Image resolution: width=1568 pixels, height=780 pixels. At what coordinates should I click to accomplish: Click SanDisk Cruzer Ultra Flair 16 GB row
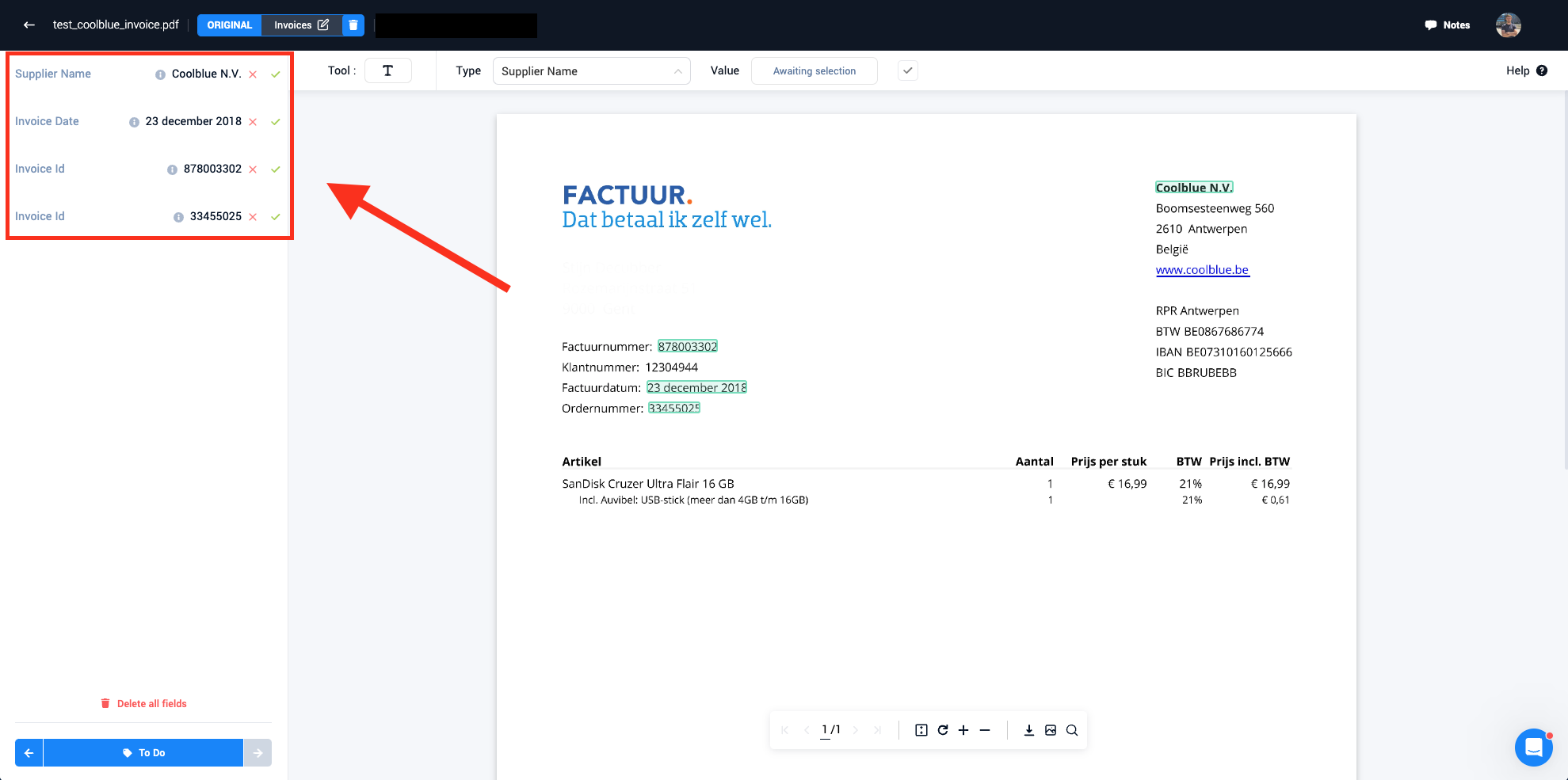tap(925, 483)
